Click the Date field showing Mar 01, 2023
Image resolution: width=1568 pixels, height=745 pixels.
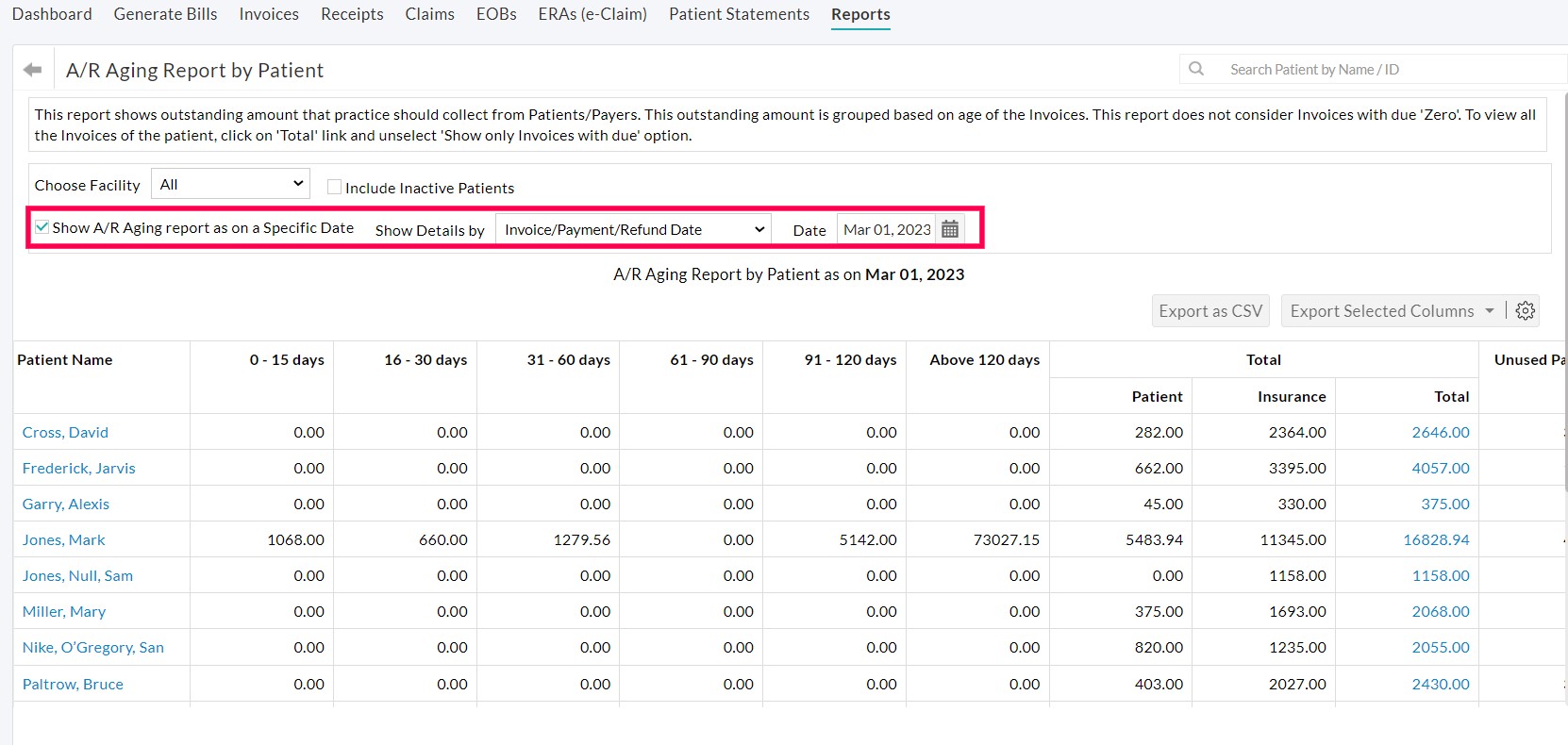(886, 229)
